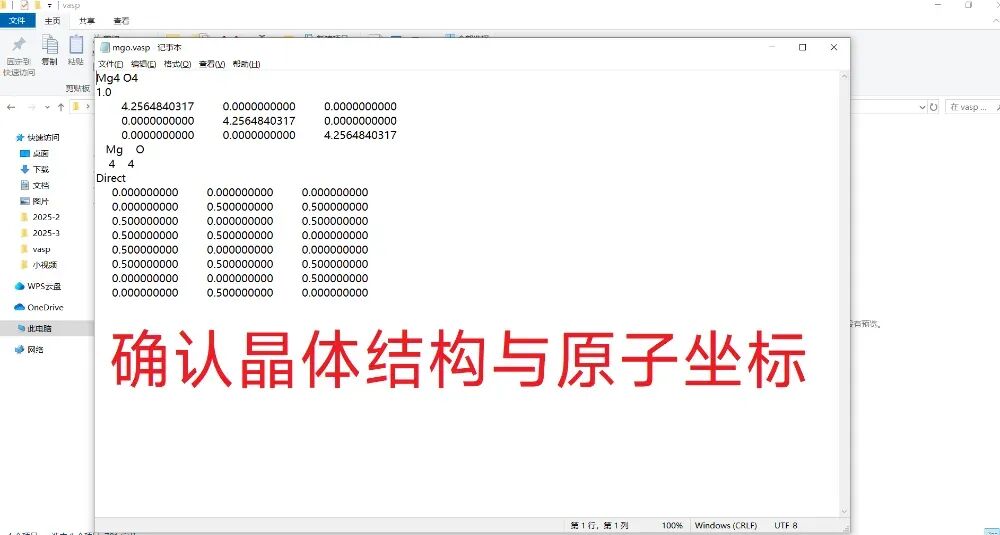Click row 0.500000000 0.000000000 0.500000000
Image resolution: width=1000 pixels, height=535 pixels.
[x=240, y=221]
